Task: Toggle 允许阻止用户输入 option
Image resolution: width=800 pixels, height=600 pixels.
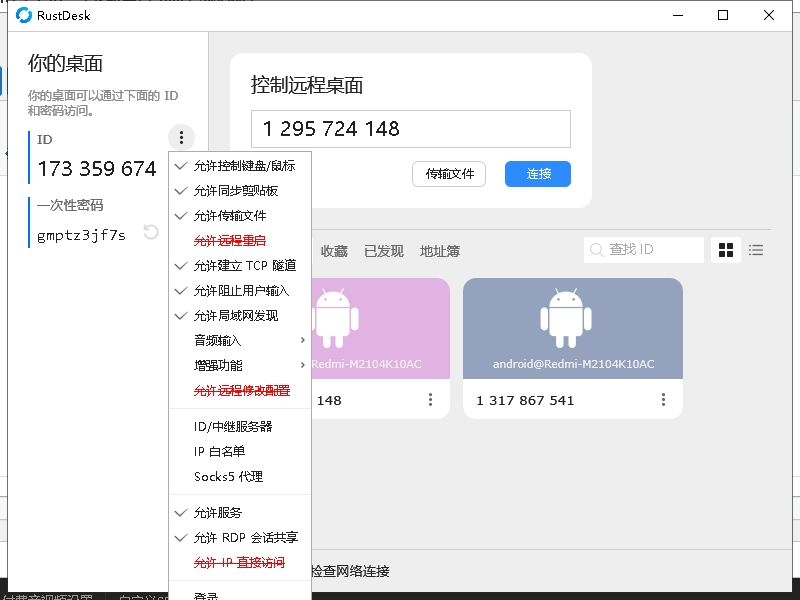Action: click(240, 291)
